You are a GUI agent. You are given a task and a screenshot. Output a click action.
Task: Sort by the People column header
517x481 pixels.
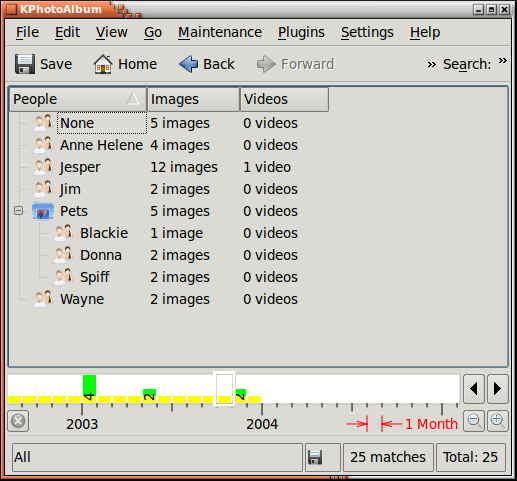point(78,99)
